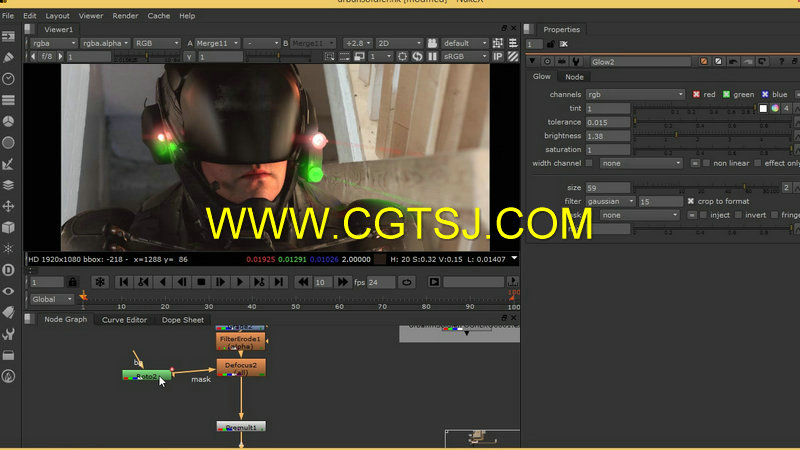Jump to the first frame

pos(123,282)
